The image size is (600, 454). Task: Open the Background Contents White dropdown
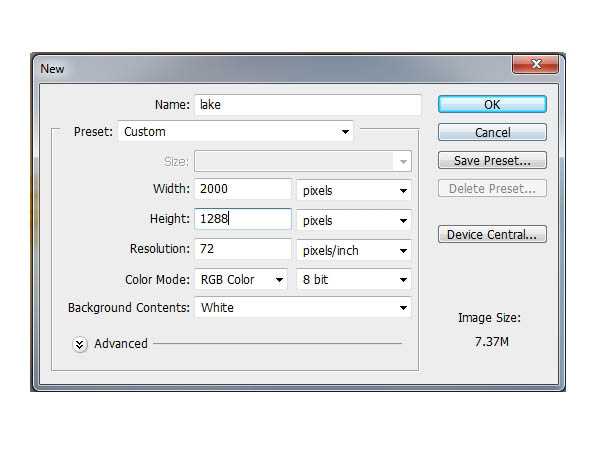click(303, 308)
